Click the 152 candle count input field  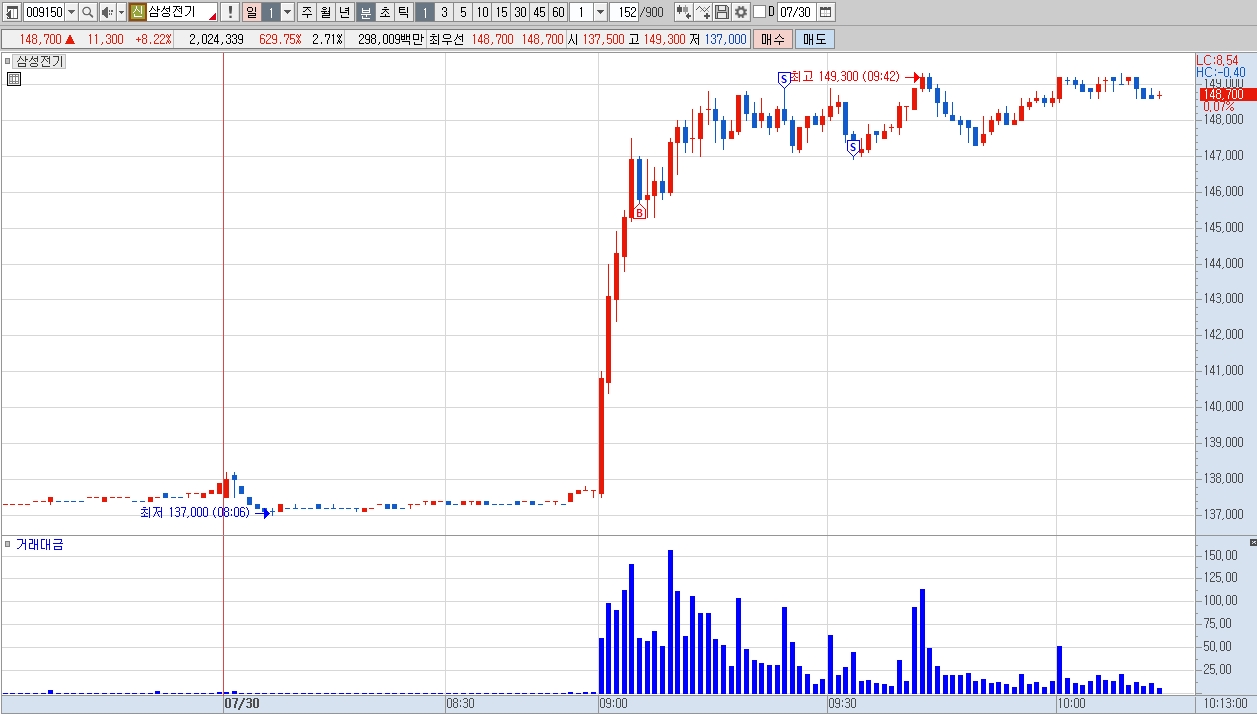click(x=624, y=12)
